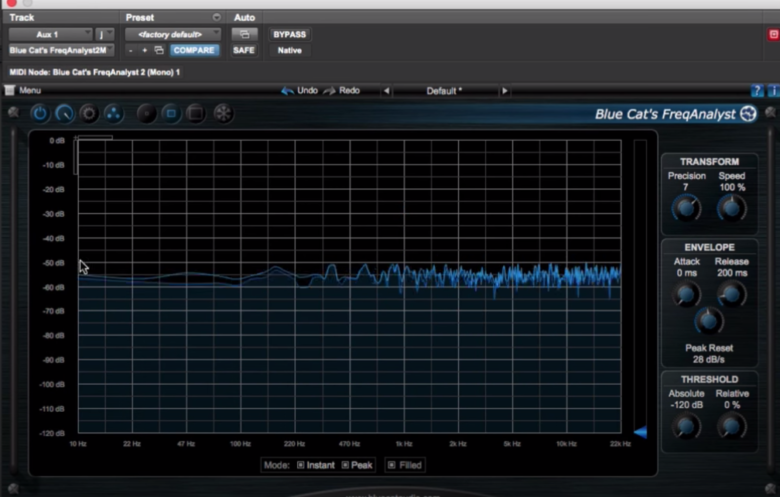Open the Aux 1 track selector
780x497 pixels.
tap(50, 34)
